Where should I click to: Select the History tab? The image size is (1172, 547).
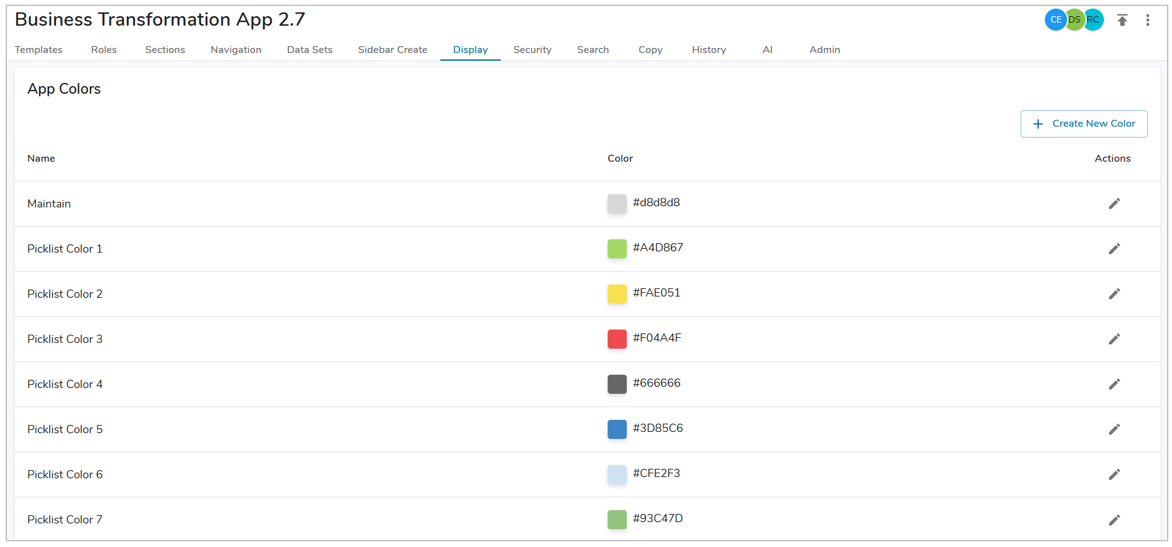(x=708, y=50)
